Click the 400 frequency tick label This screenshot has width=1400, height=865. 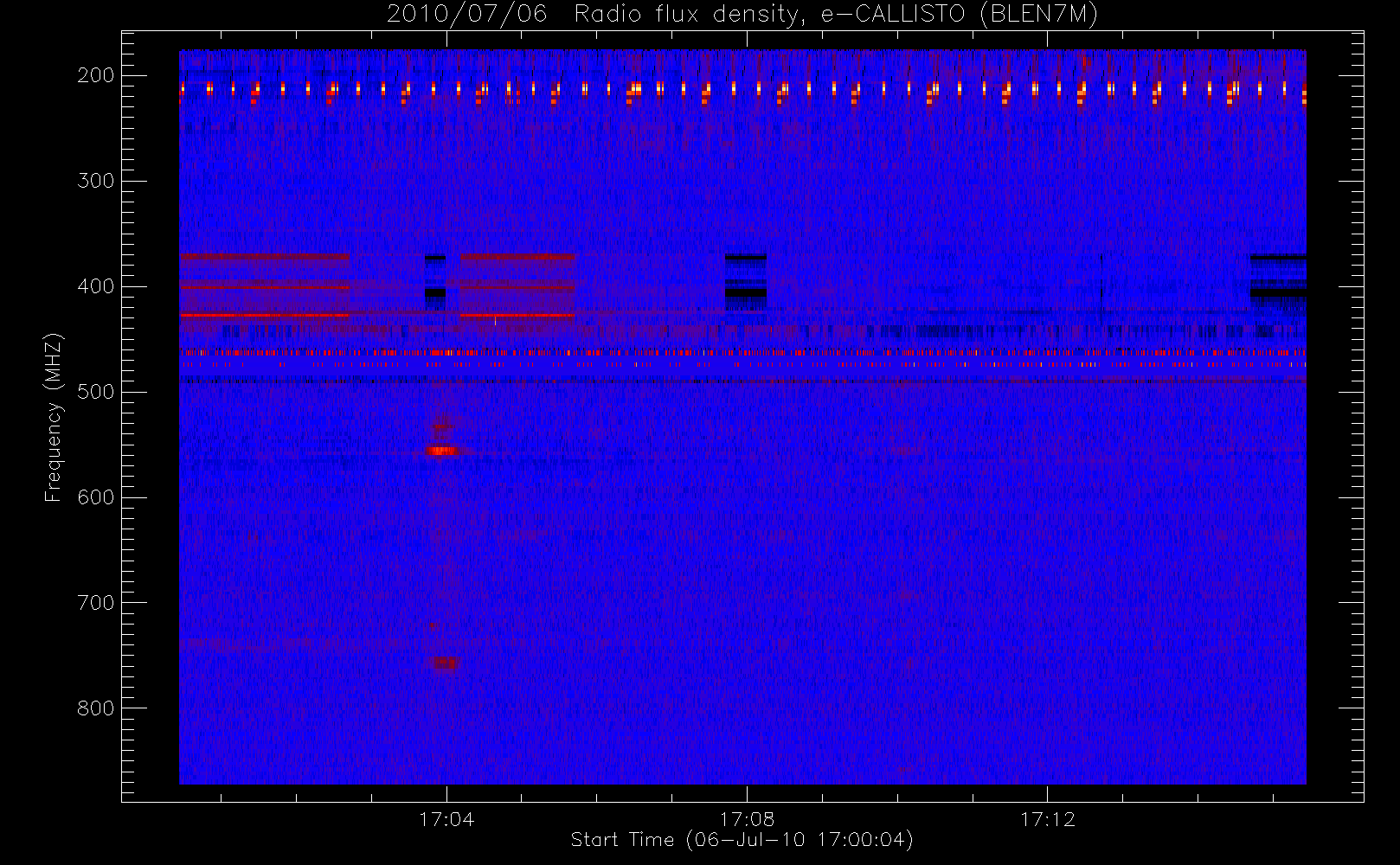coord(96,286)
